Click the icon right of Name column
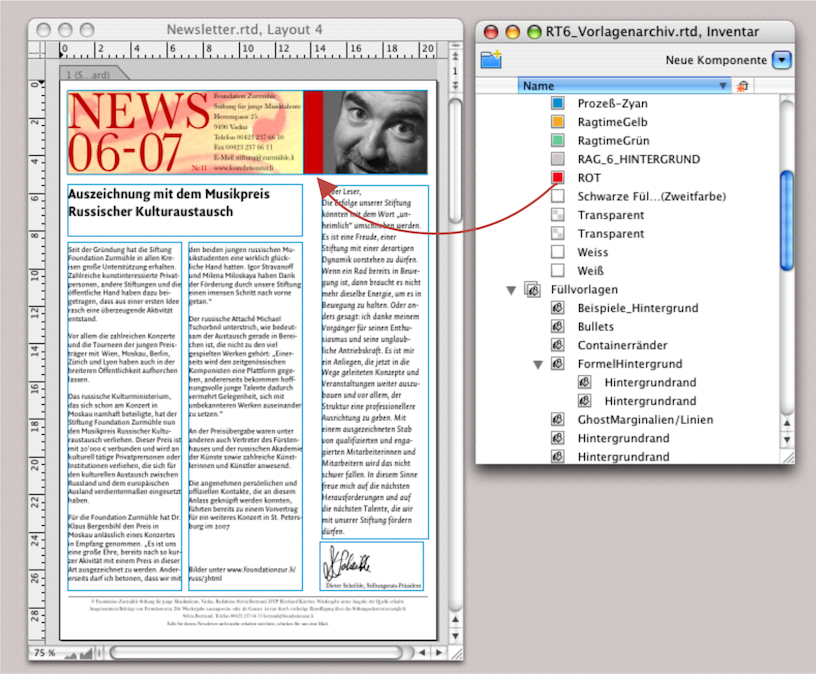Screen dimensions: 816x674 742,86
